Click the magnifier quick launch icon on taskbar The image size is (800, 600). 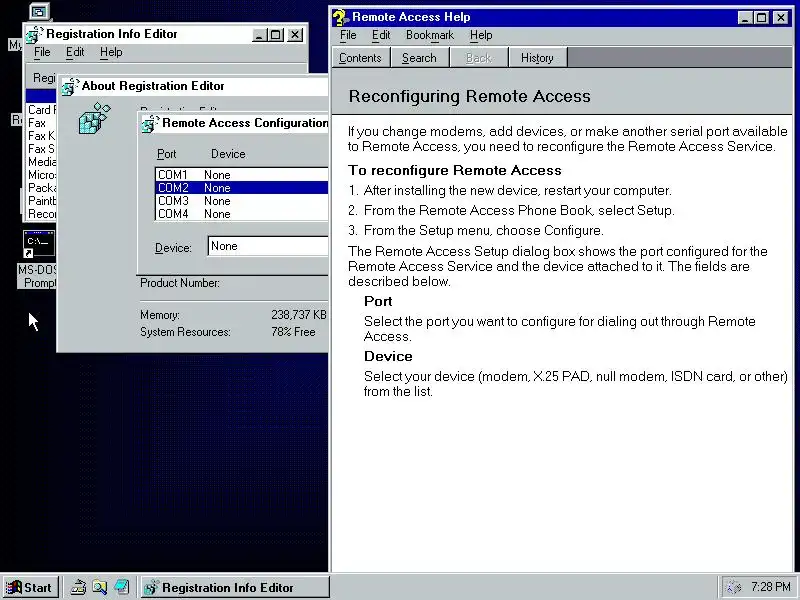pos(99,588)
